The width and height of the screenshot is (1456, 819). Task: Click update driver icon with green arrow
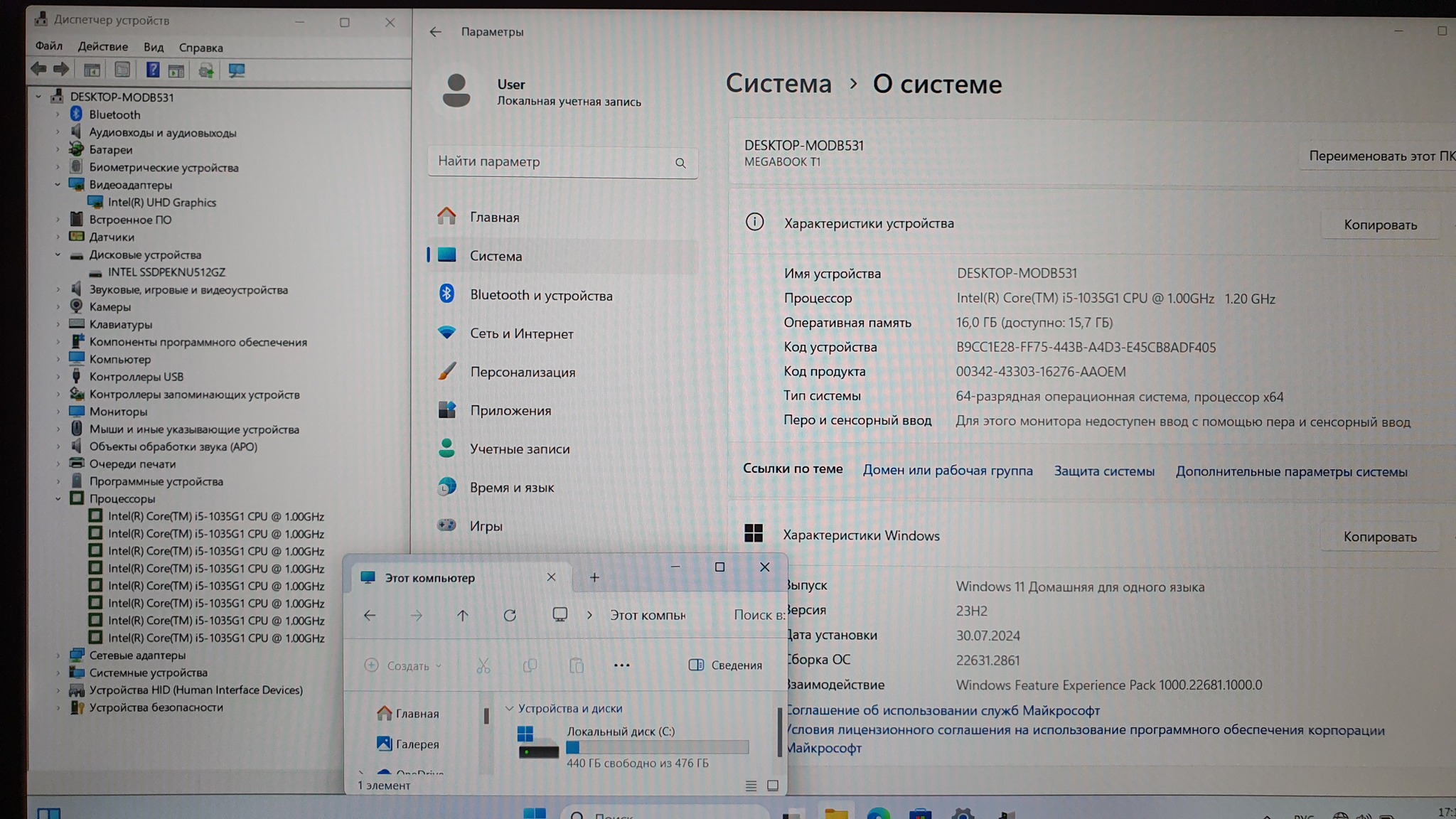pos(206,70)
